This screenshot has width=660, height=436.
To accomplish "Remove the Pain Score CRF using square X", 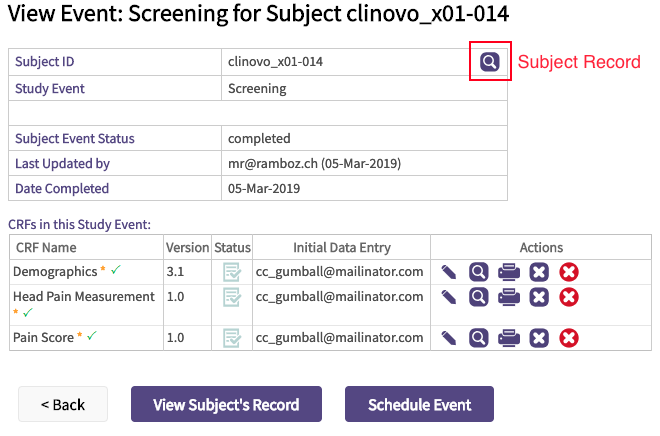I will coord(539,338).
